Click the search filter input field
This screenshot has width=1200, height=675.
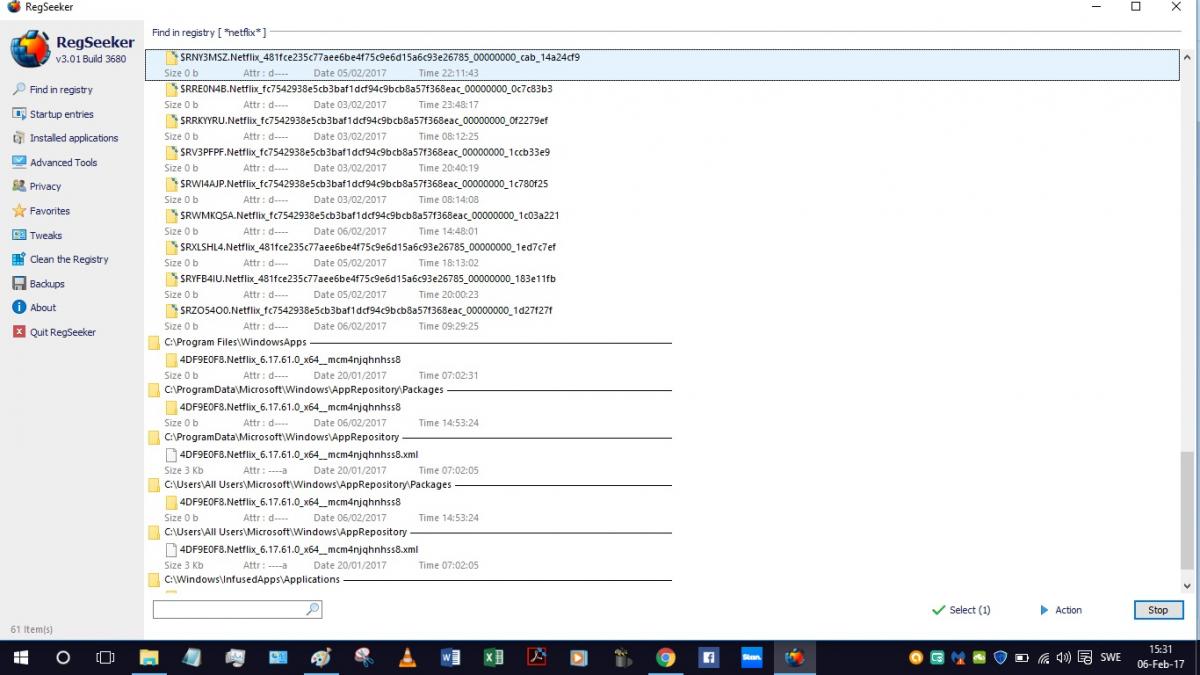228,609
